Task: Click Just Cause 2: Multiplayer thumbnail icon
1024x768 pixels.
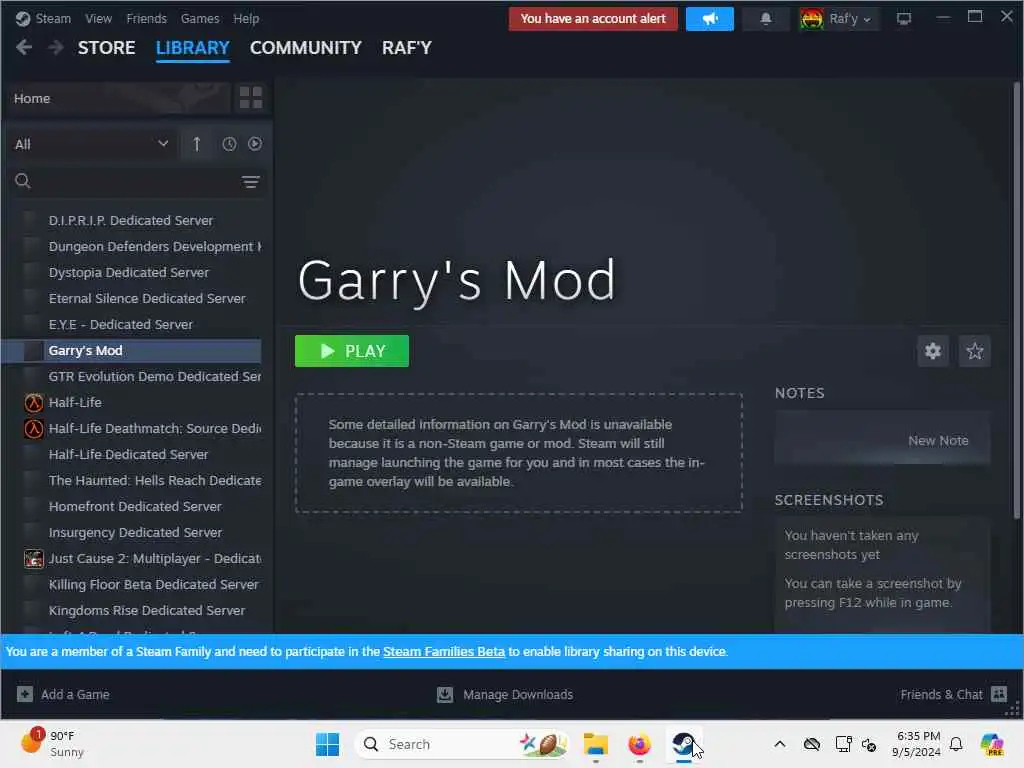Action: point(34,558)
